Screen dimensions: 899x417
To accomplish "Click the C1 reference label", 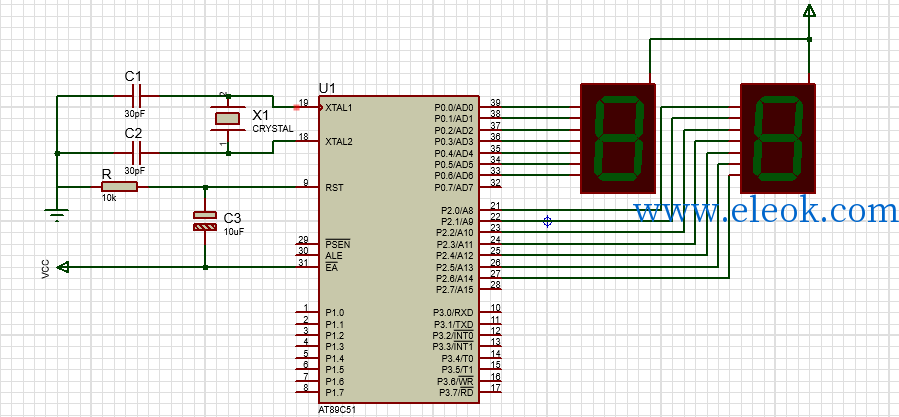I will tap(133, 76).
